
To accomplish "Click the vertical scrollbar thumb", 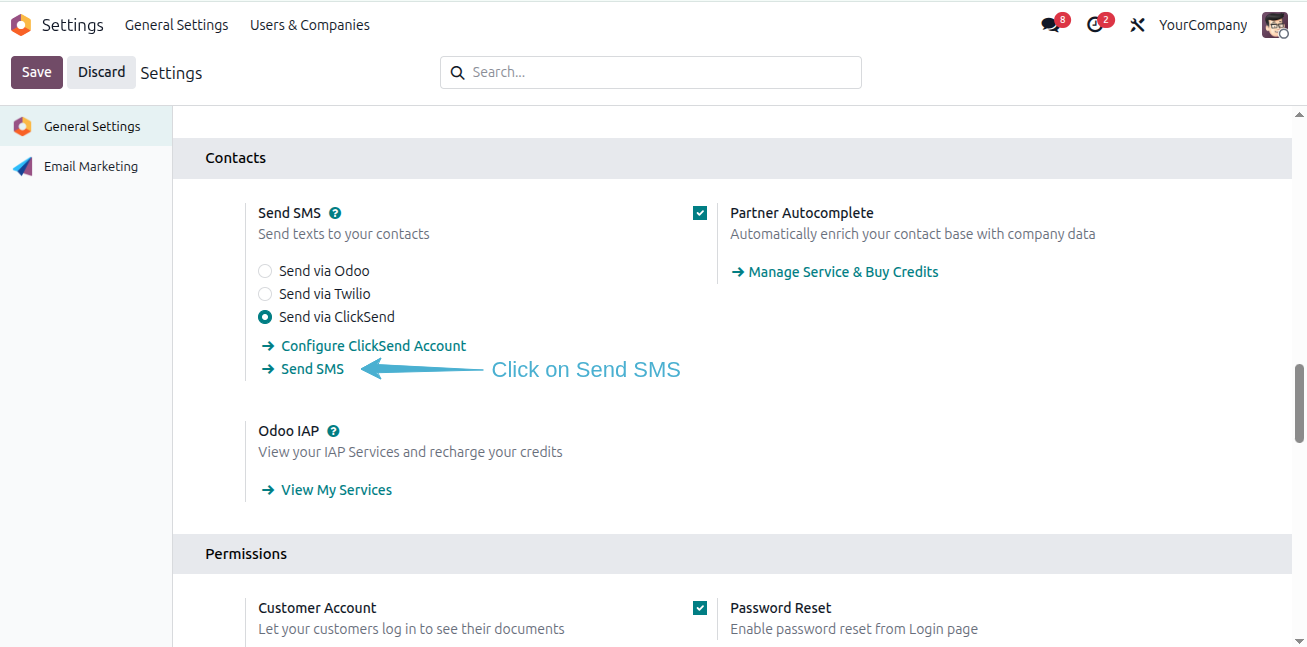I will coord(1299,403).
